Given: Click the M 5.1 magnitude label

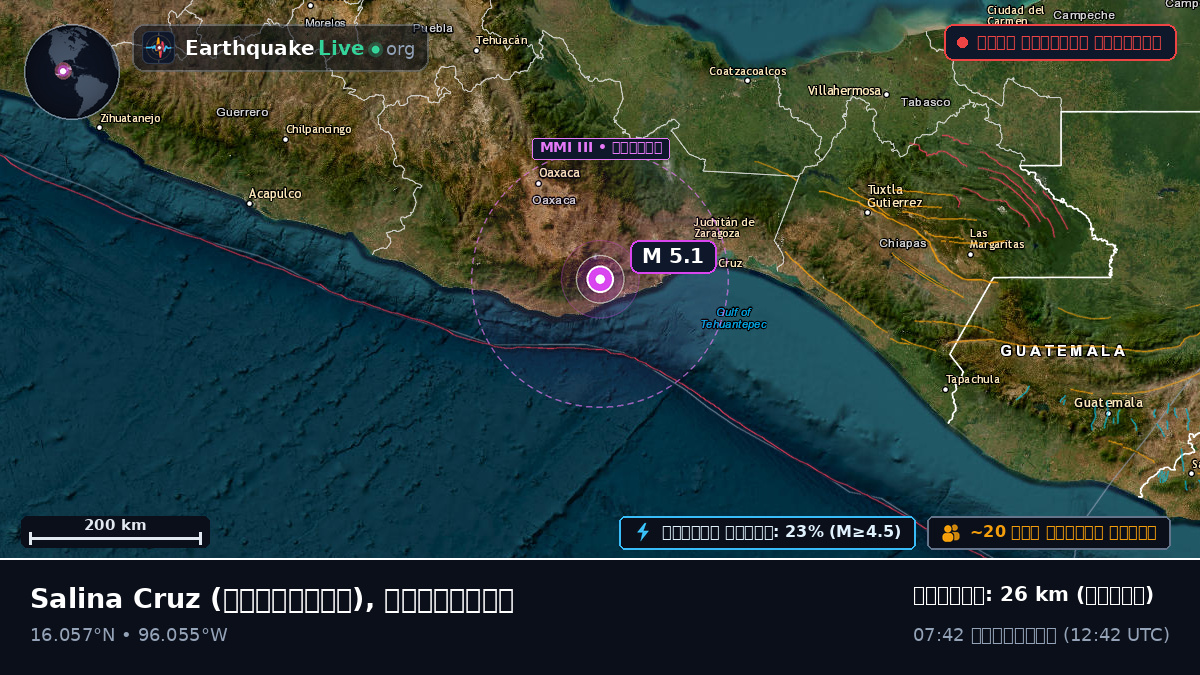Looking at the screenshot, I should point(673,256).
